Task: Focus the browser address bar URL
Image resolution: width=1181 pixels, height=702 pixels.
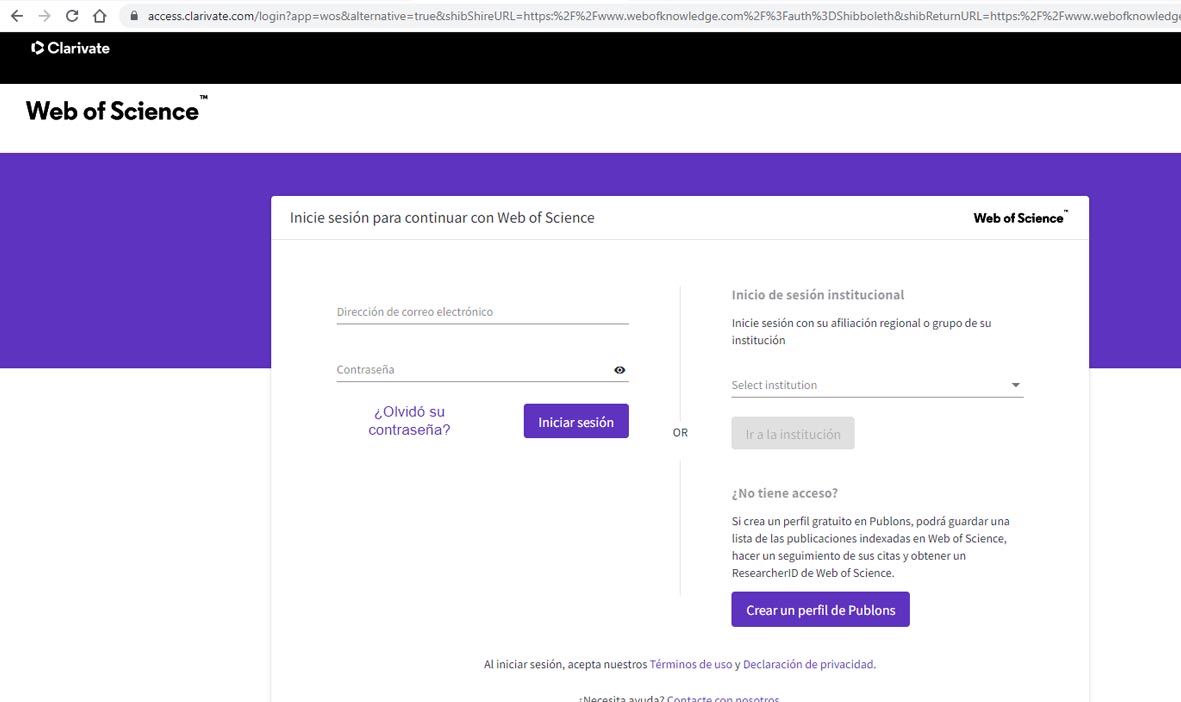Action: point(663,16)
